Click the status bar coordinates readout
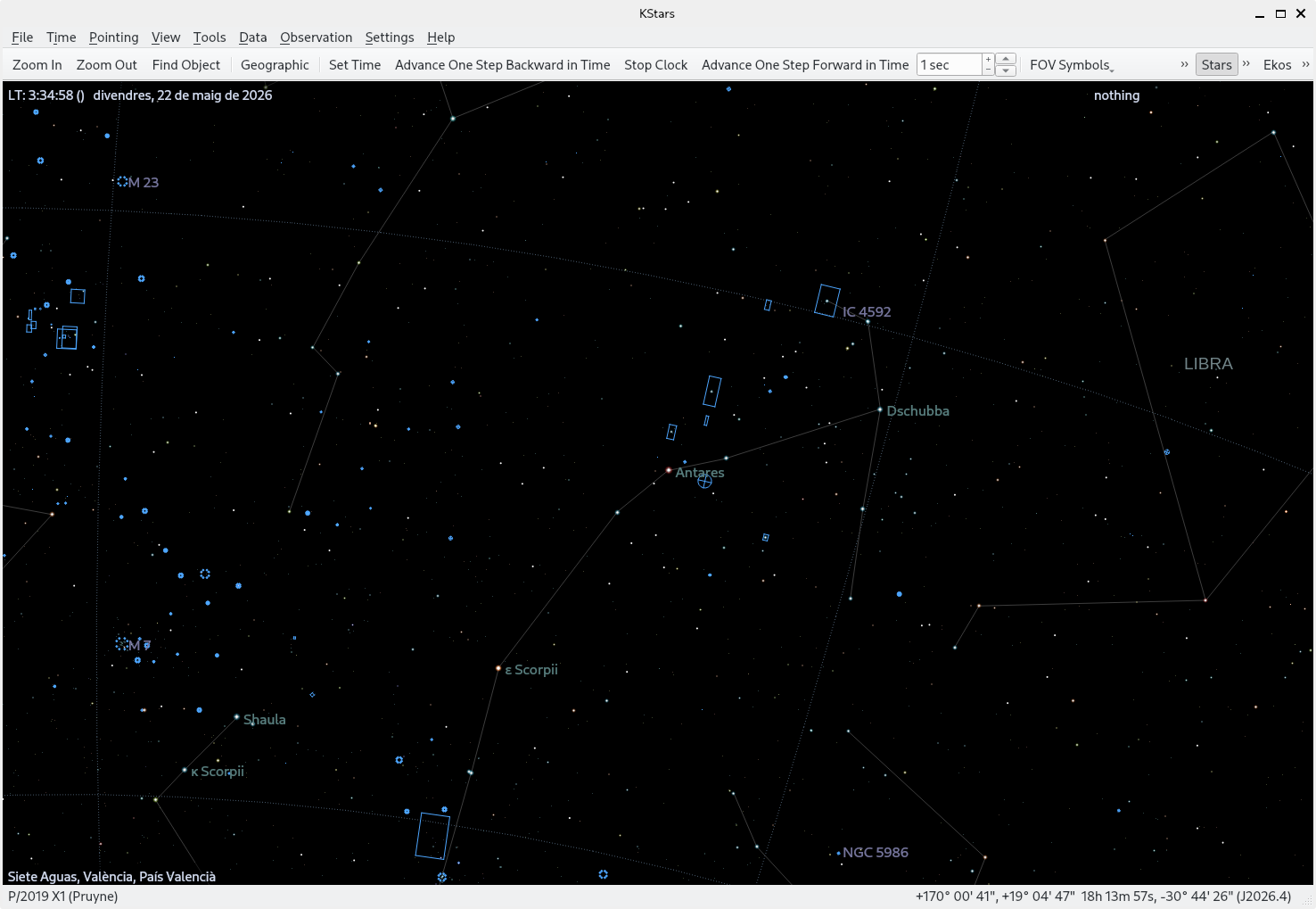Image resolution: width=1316 pixels, height=909 pixels. [x=1103, y=897]
